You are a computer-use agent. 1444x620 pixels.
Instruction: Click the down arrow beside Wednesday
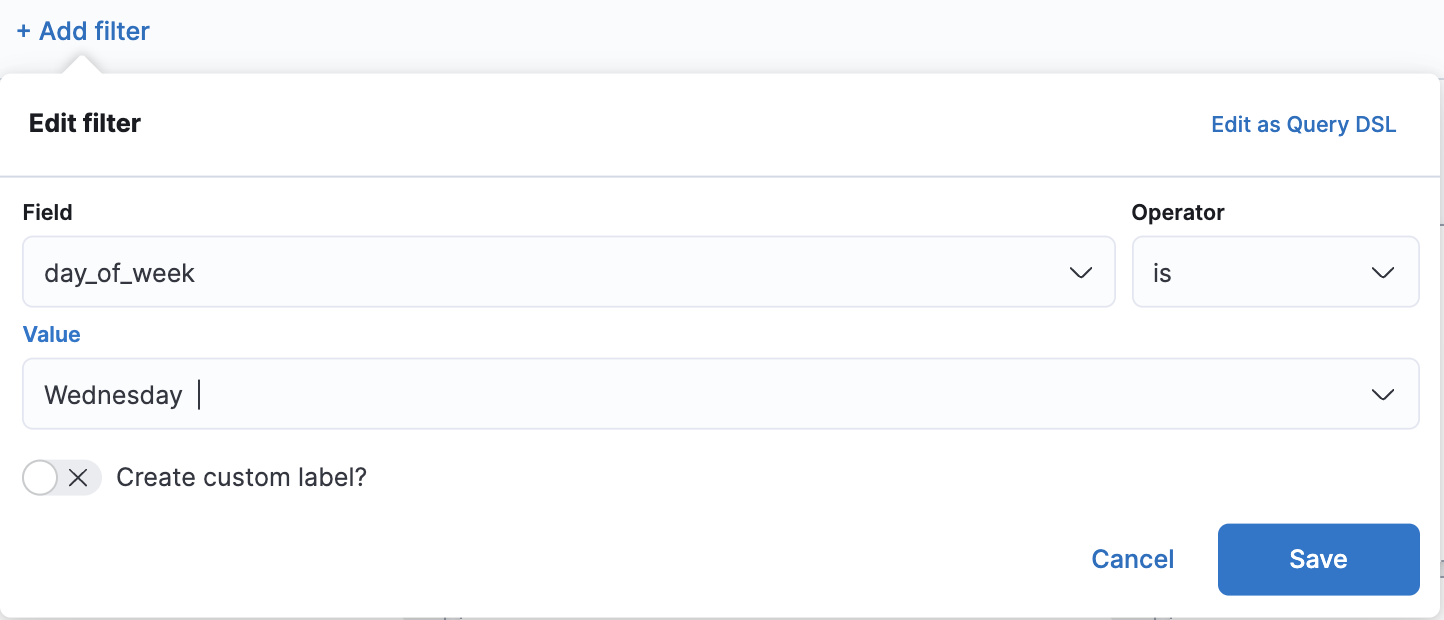tap(1385, 394)
